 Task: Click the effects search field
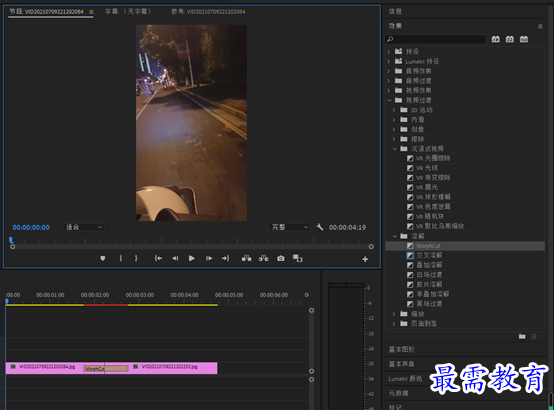[436, 39]
